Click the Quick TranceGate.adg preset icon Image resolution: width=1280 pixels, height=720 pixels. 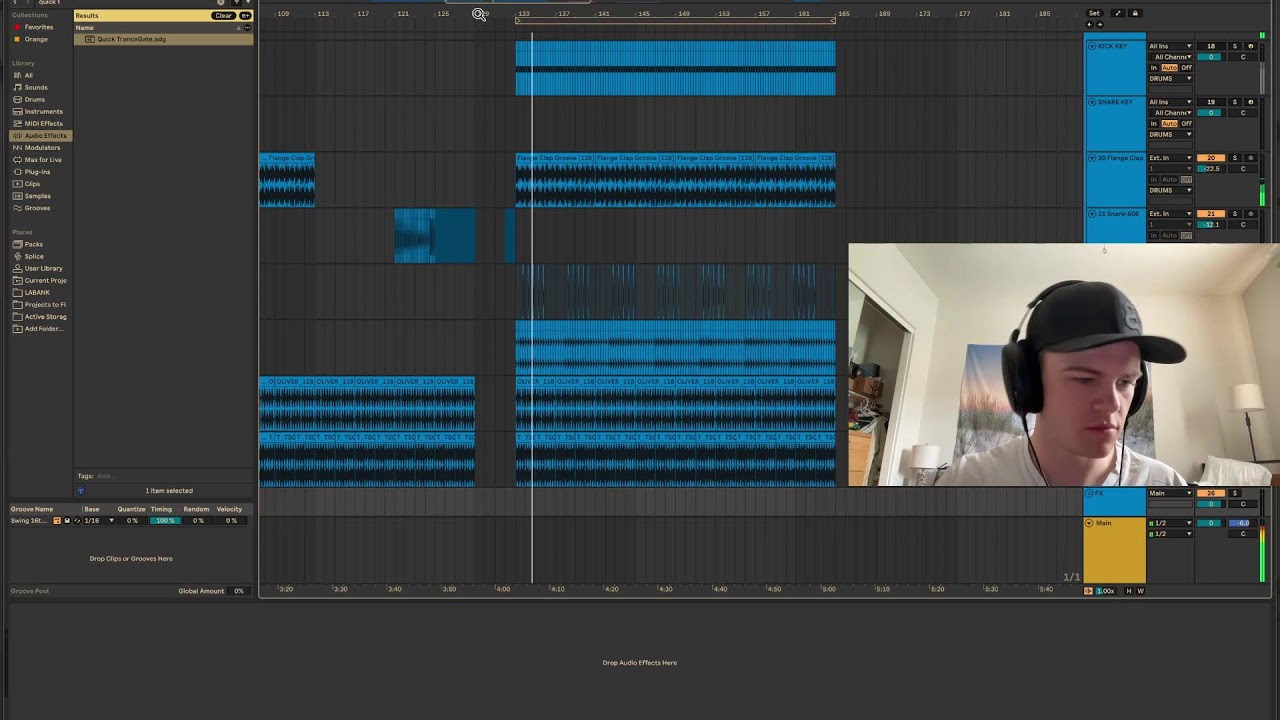(90, 39)
